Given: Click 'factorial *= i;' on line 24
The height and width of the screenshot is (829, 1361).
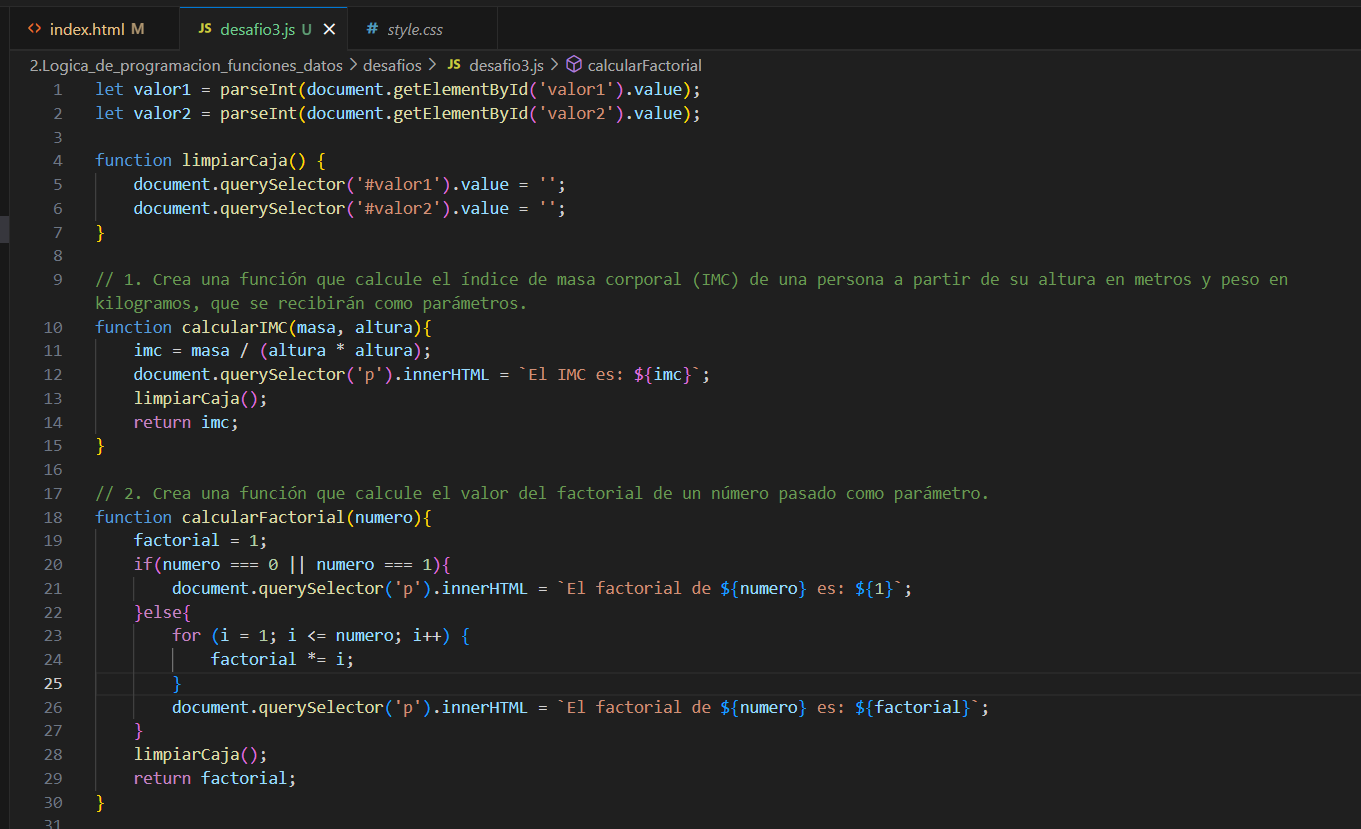Looking at the screenshot, I should pos(282,659).
